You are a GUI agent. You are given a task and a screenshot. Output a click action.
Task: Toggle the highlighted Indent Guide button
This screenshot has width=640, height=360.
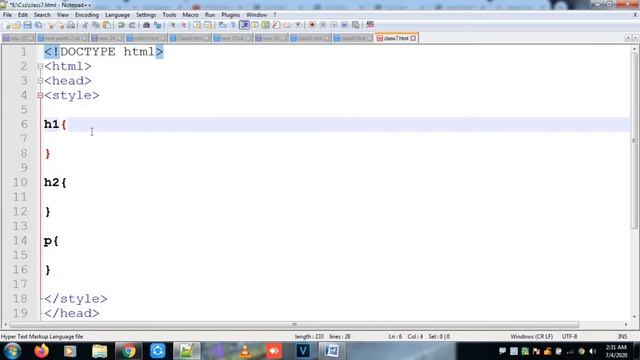(244, 25)
